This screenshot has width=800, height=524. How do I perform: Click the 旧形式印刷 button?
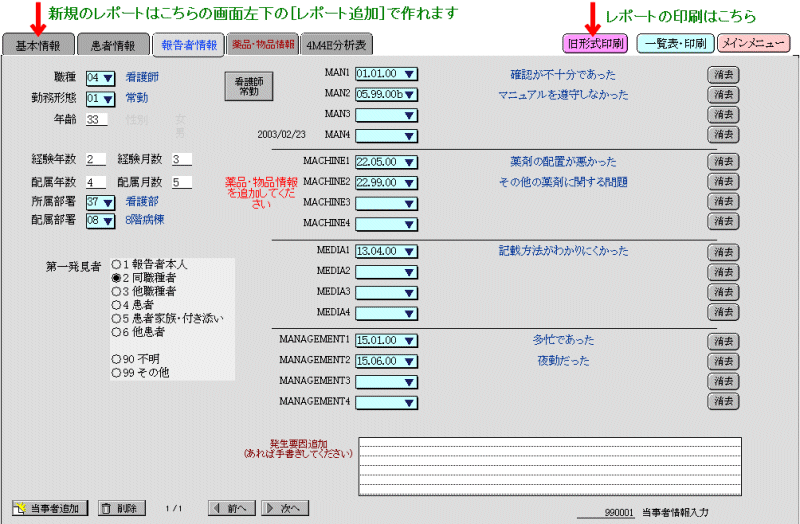coord(596,44)
